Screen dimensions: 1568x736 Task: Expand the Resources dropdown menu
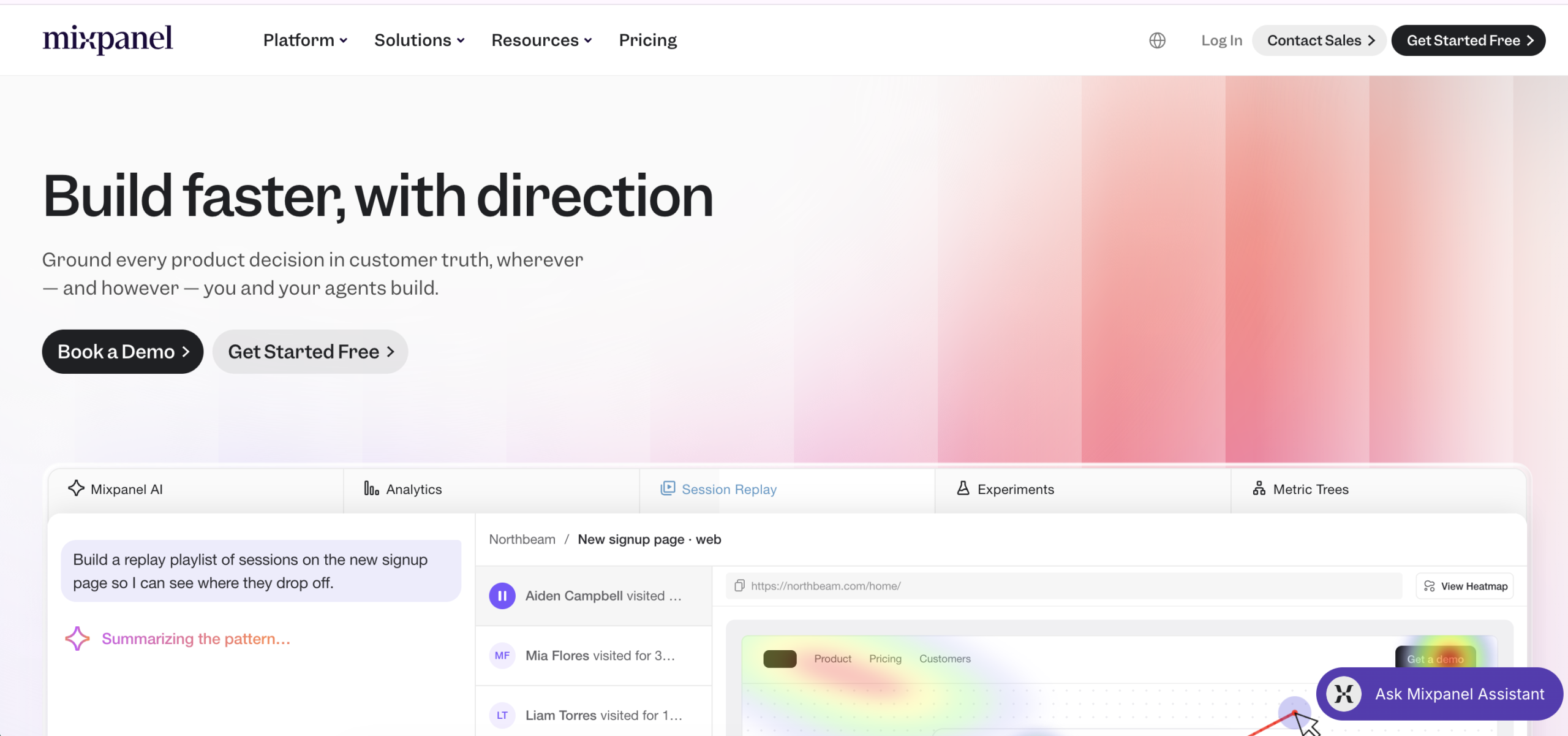tap(541, 40)
